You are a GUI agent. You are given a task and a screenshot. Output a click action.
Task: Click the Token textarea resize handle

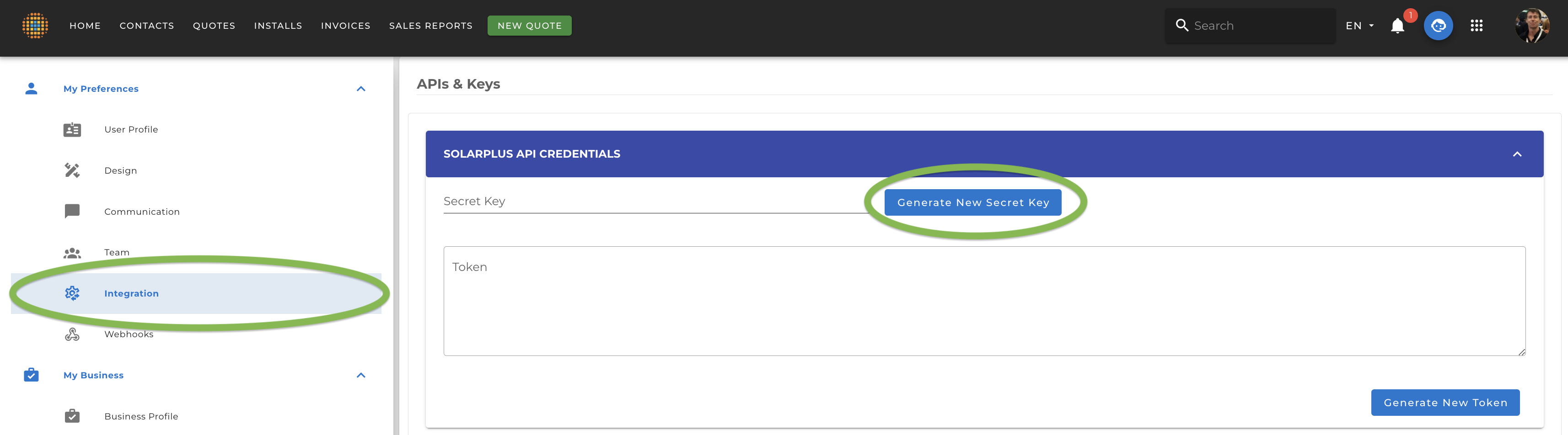click(1521, 352)
